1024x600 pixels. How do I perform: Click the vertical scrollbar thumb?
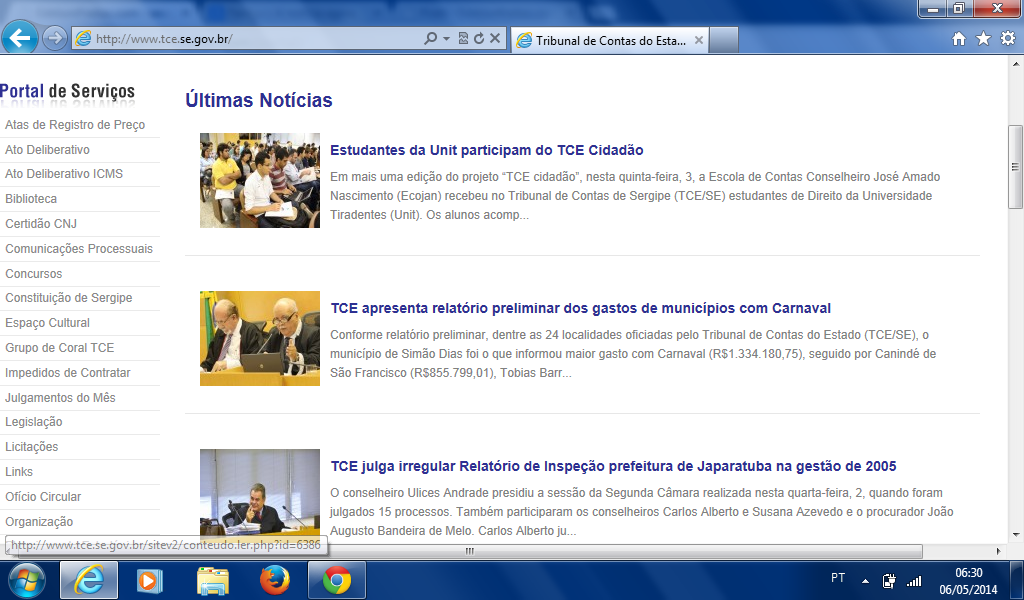pos(1016,167)
